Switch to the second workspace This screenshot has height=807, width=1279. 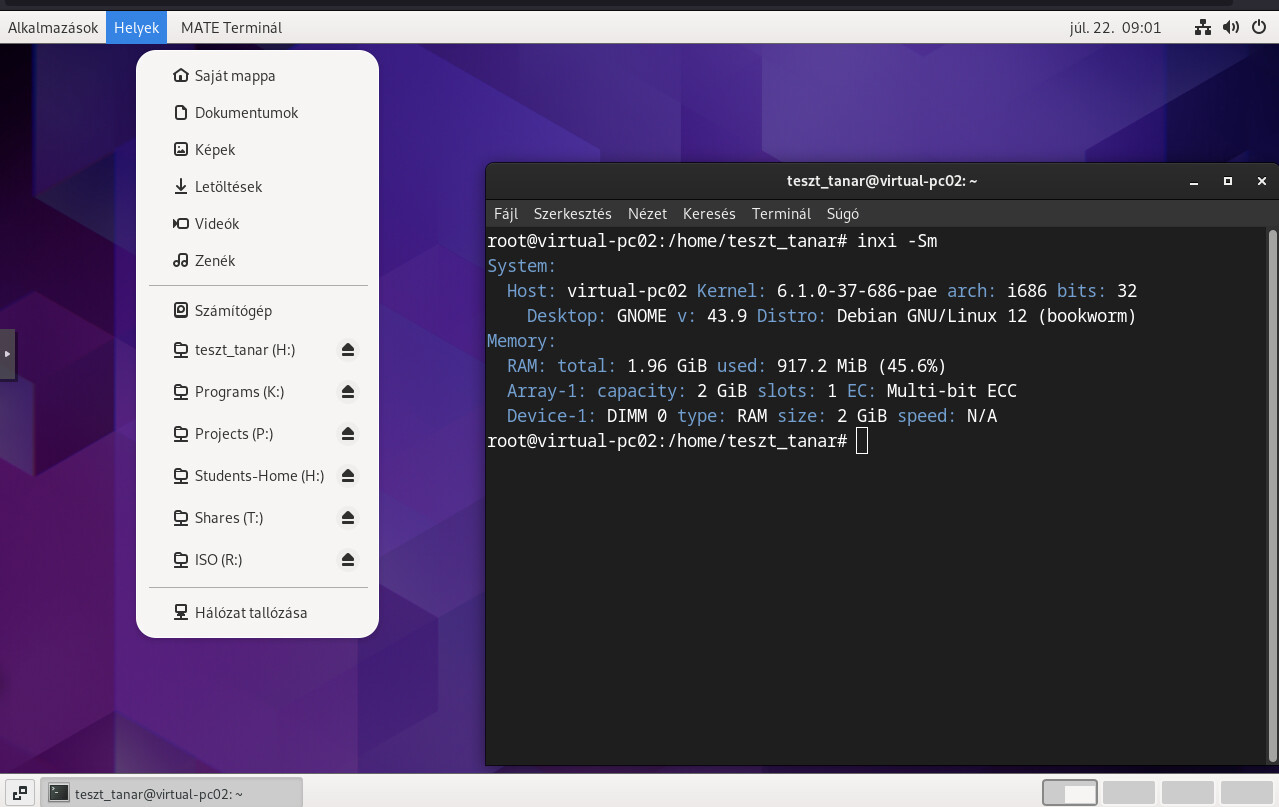(1128, 793)
